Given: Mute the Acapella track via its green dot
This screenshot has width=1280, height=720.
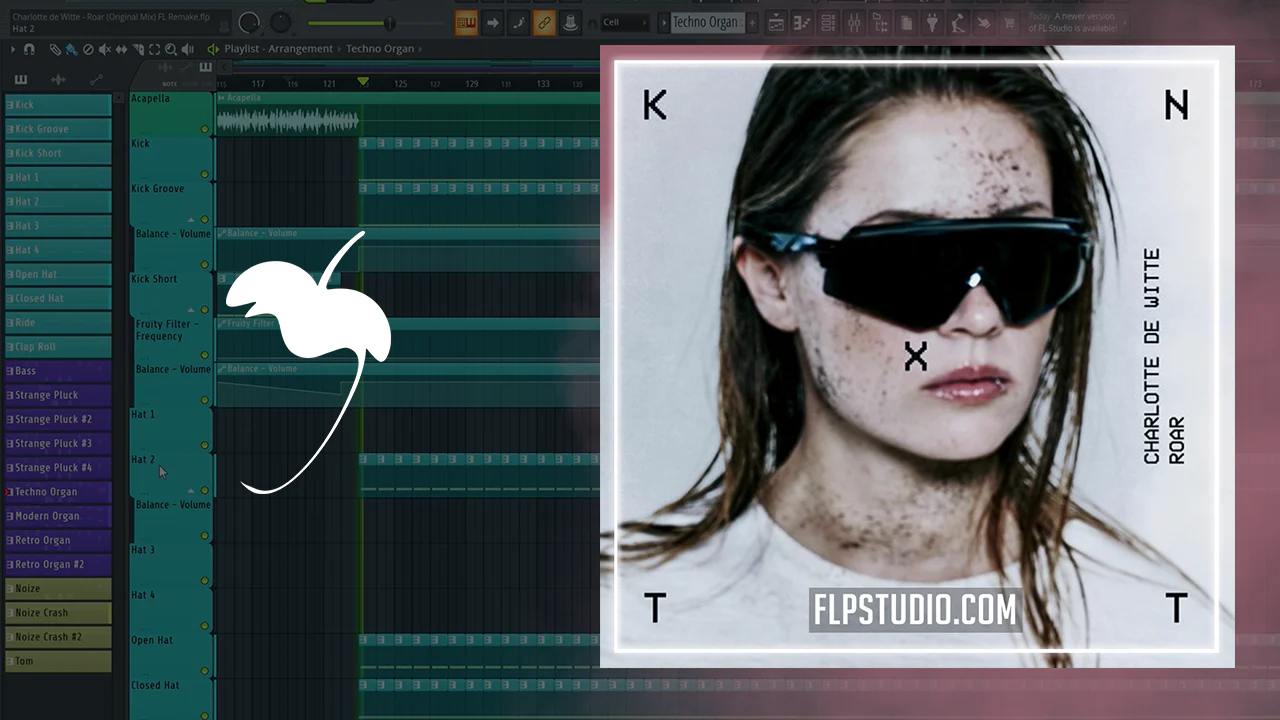Looking at the screenshot, I should [x=205, y=129].
